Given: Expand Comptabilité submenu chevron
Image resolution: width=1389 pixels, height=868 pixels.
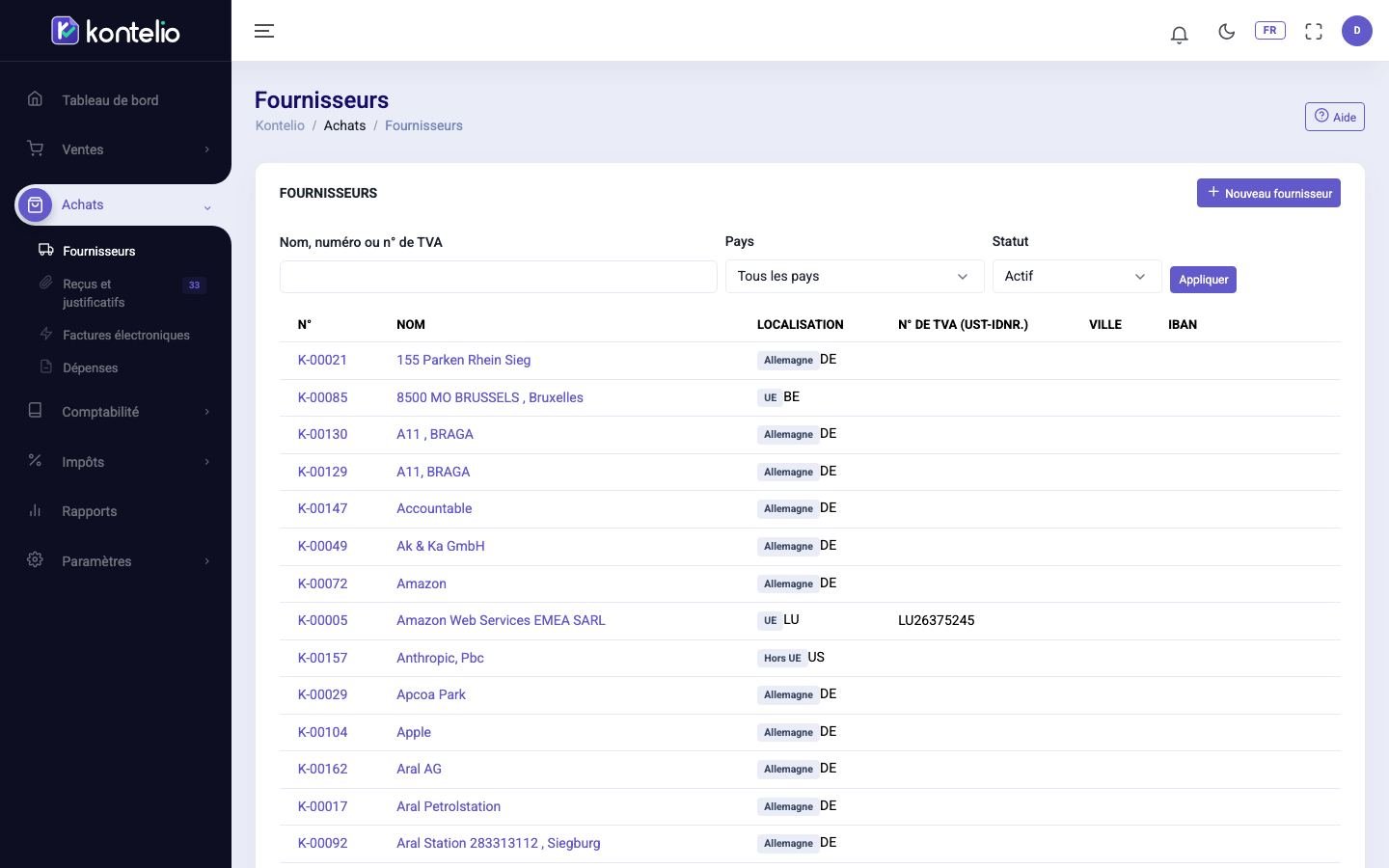Looking at the screenshot, I should click(x=206, y=412).
